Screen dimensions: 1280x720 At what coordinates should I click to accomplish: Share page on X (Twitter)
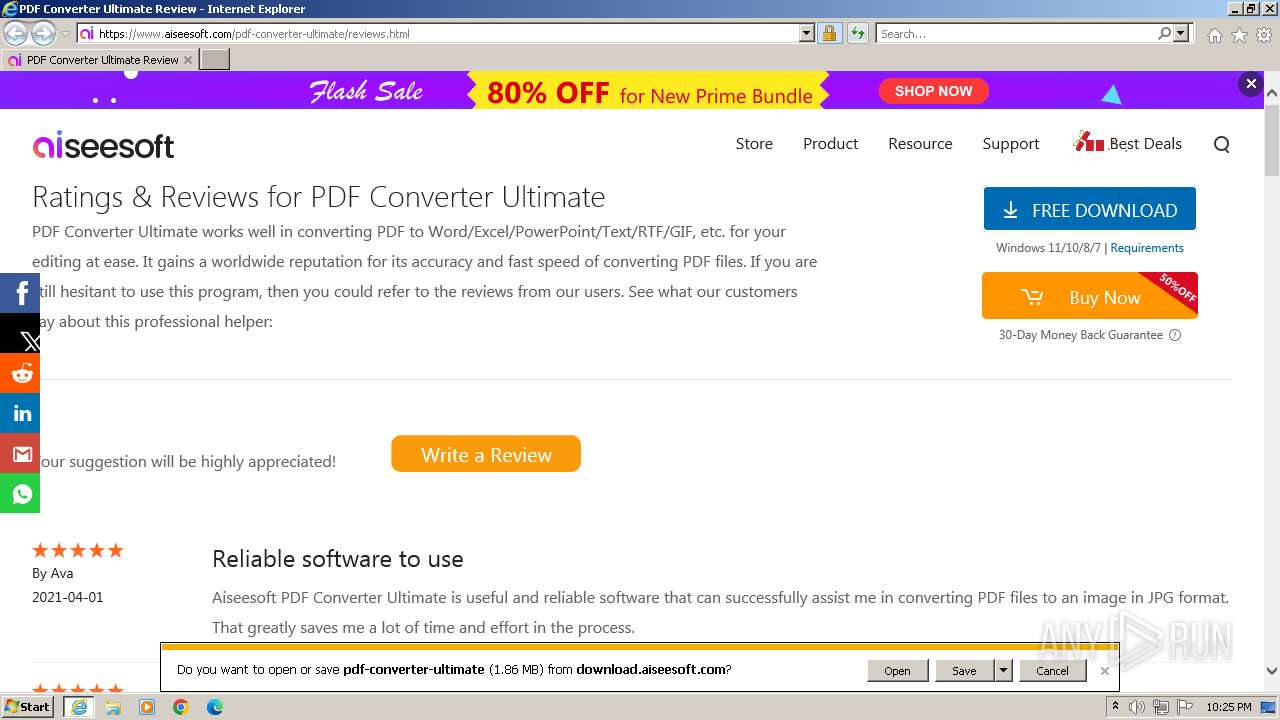click(20, 333)
